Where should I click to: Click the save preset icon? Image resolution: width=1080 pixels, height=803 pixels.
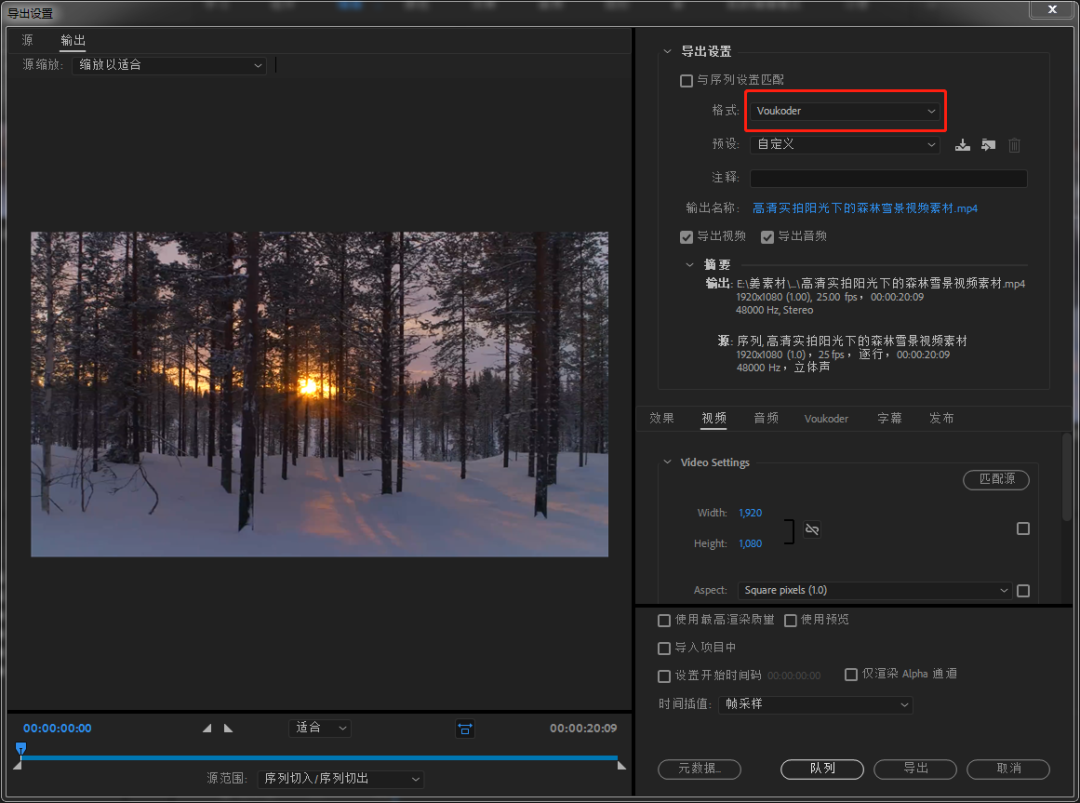(x=962, y=145)
